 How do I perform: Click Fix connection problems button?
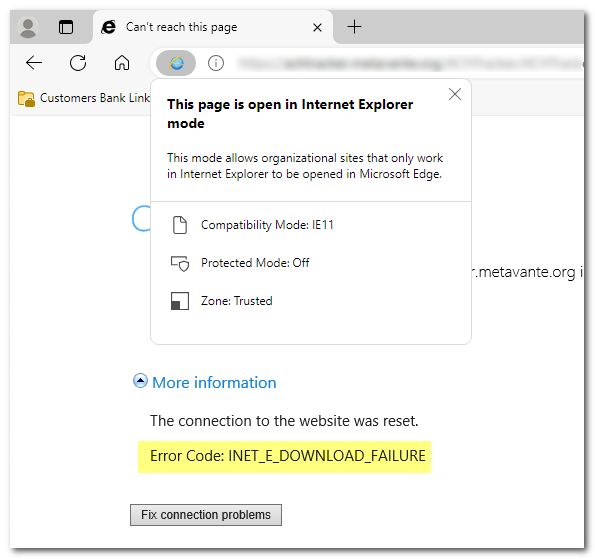coord(206,515)
